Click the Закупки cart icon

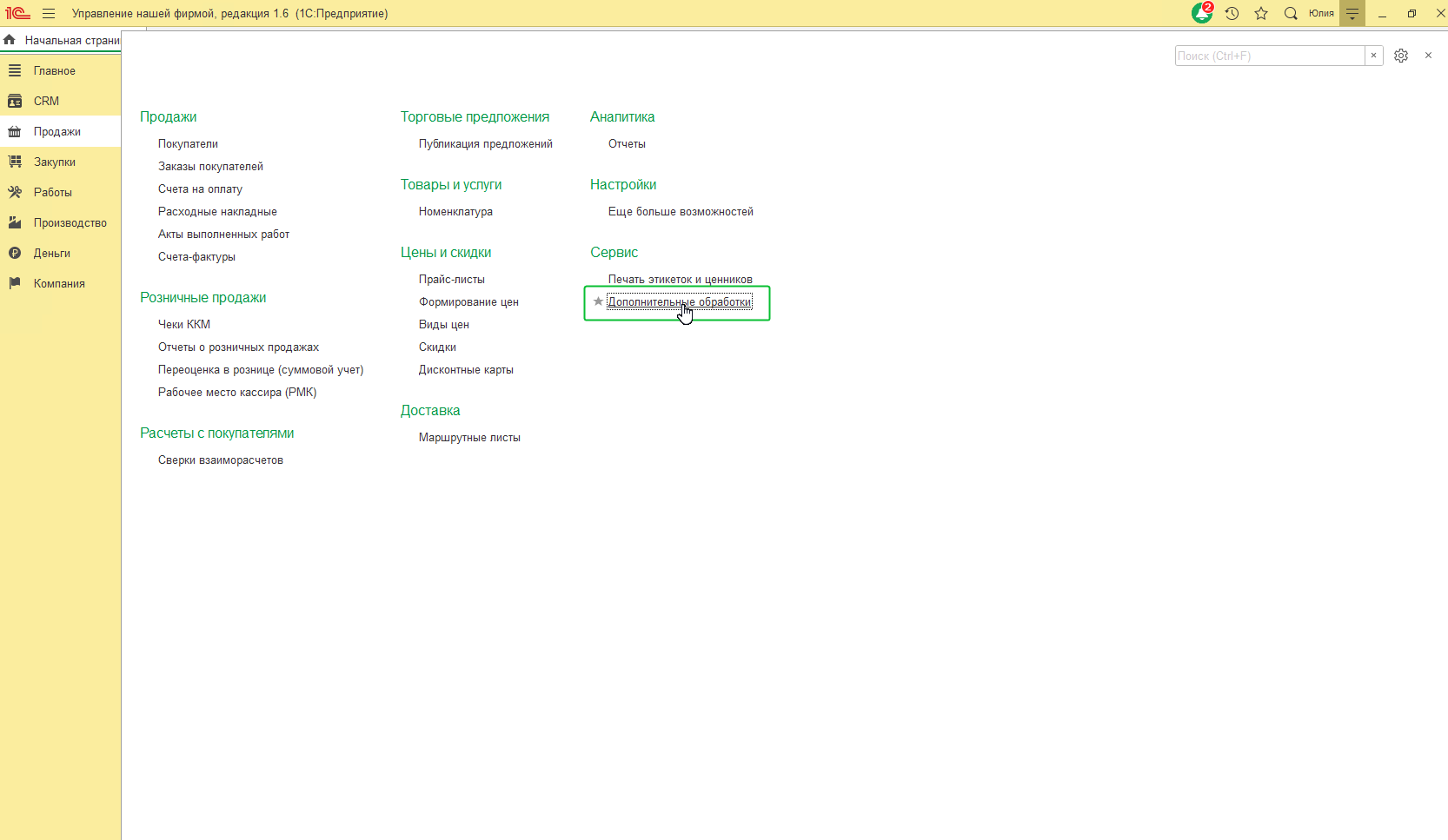click(x=15, y=162)
